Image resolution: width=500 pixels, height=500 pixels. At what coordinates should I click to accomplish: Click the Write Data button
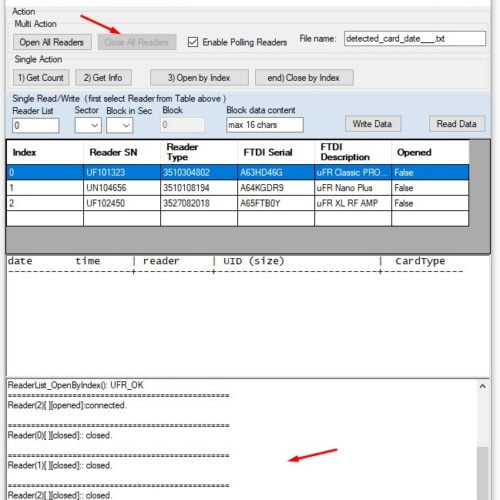point(373,124)
